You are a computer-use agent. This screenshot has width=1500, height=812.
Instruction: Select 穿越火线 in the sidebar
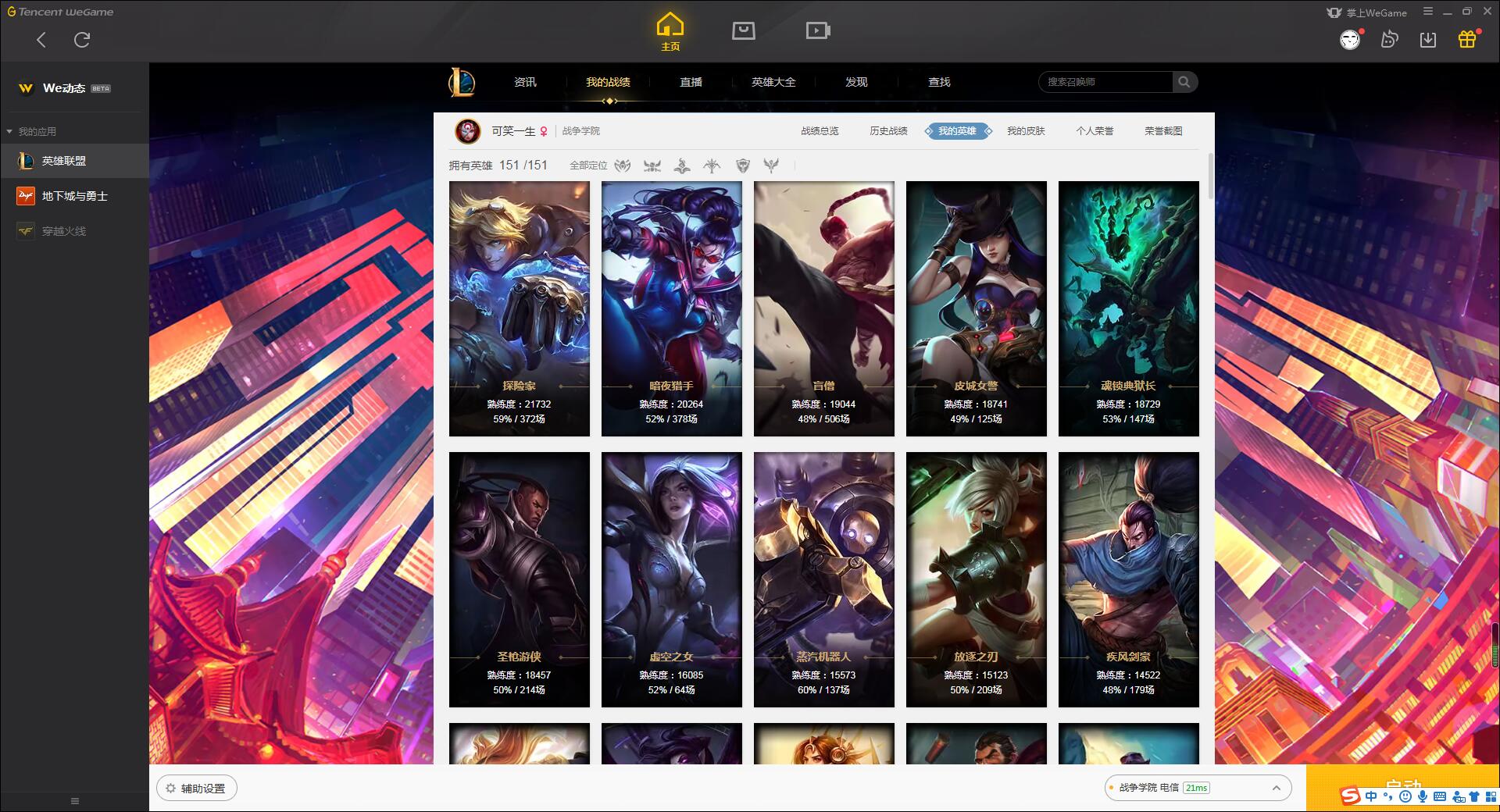click(74, 231)
